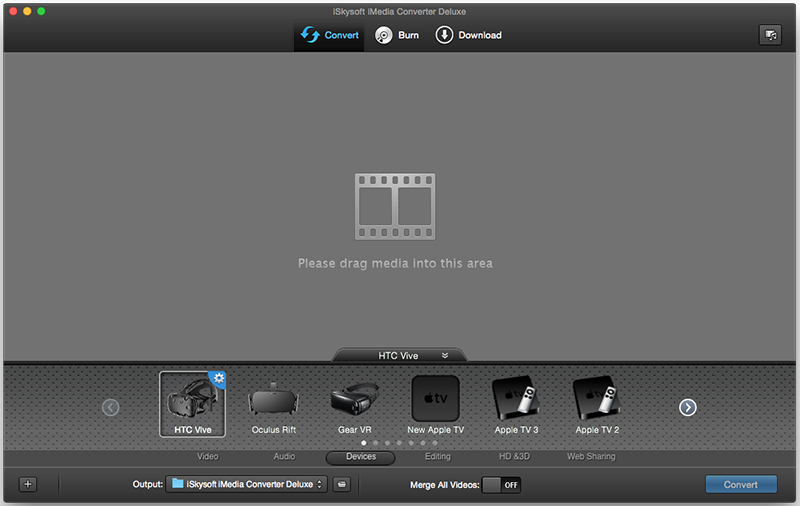The width and height of the screenshot is (800, 506).
Task: Click the blue Convert button
Action: pyautogui.click(x=740, y=484)
